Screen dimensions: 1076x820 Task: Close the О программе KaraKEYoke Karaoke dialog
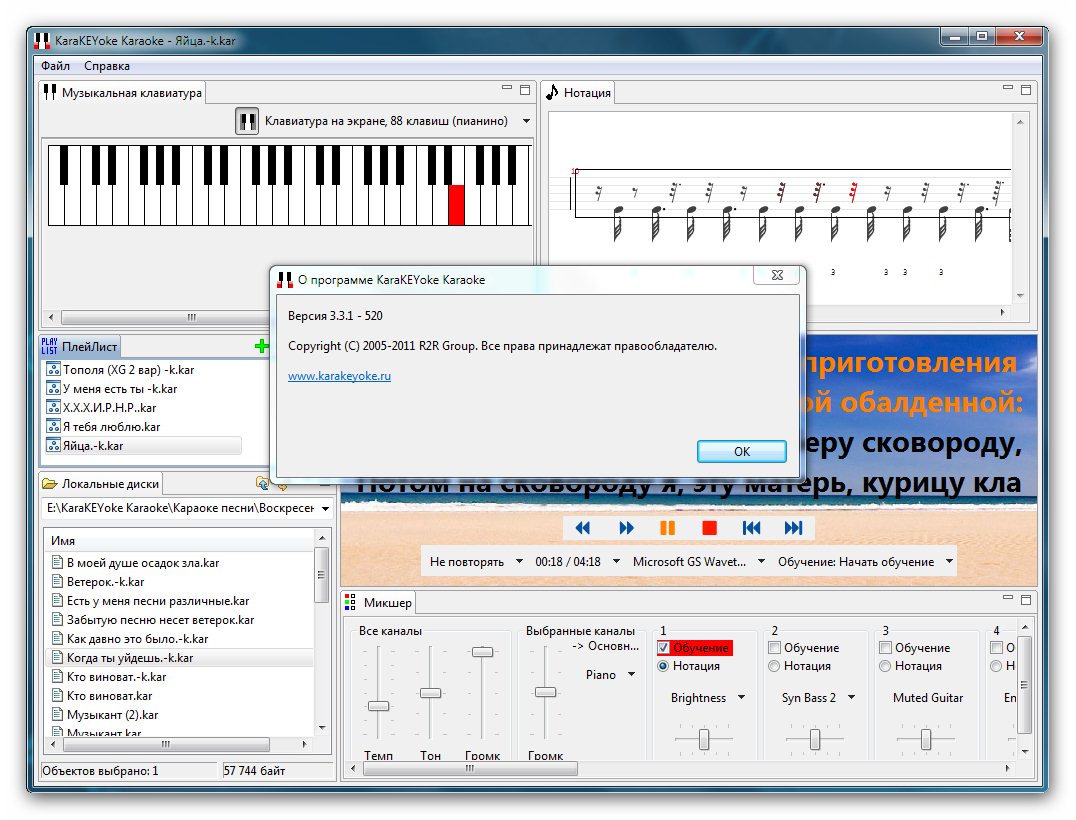(777, 275)
